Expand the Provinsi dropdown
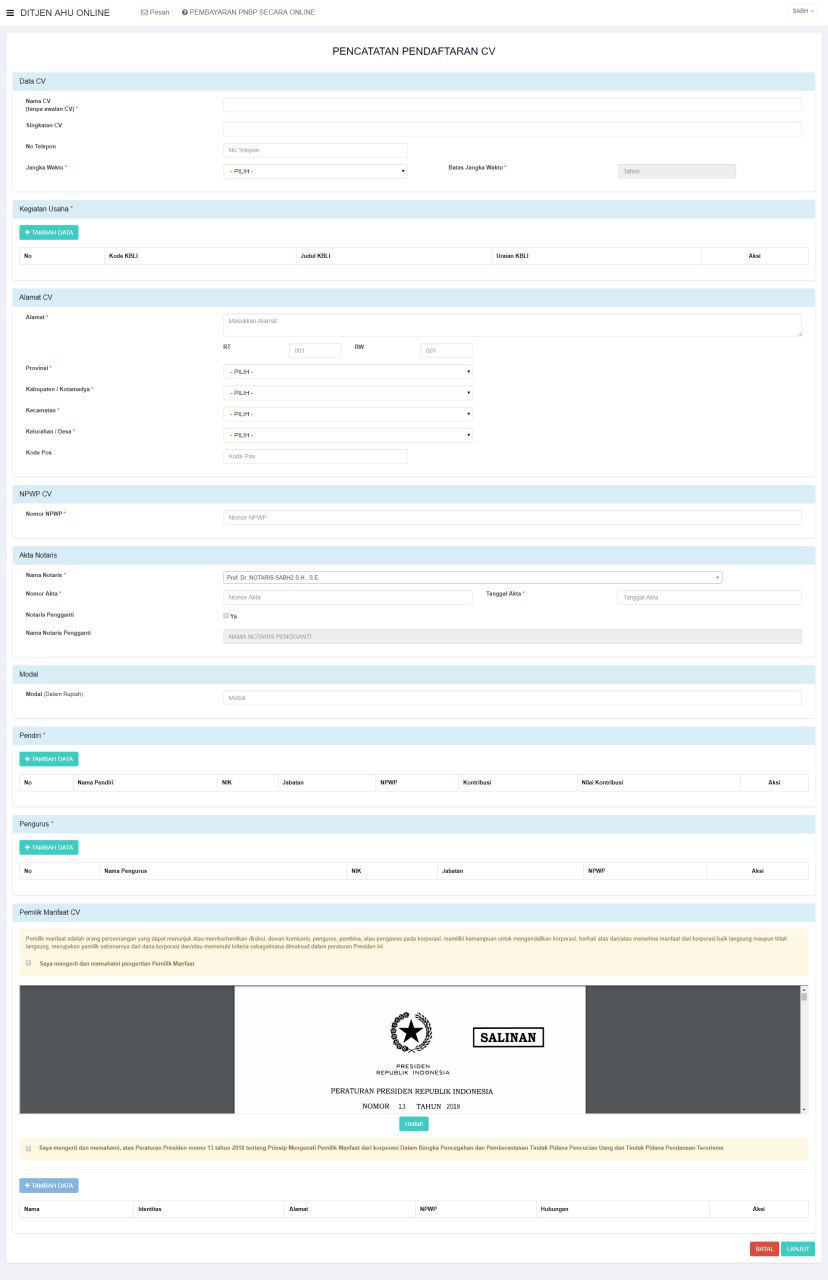 [x=347, y=372]
